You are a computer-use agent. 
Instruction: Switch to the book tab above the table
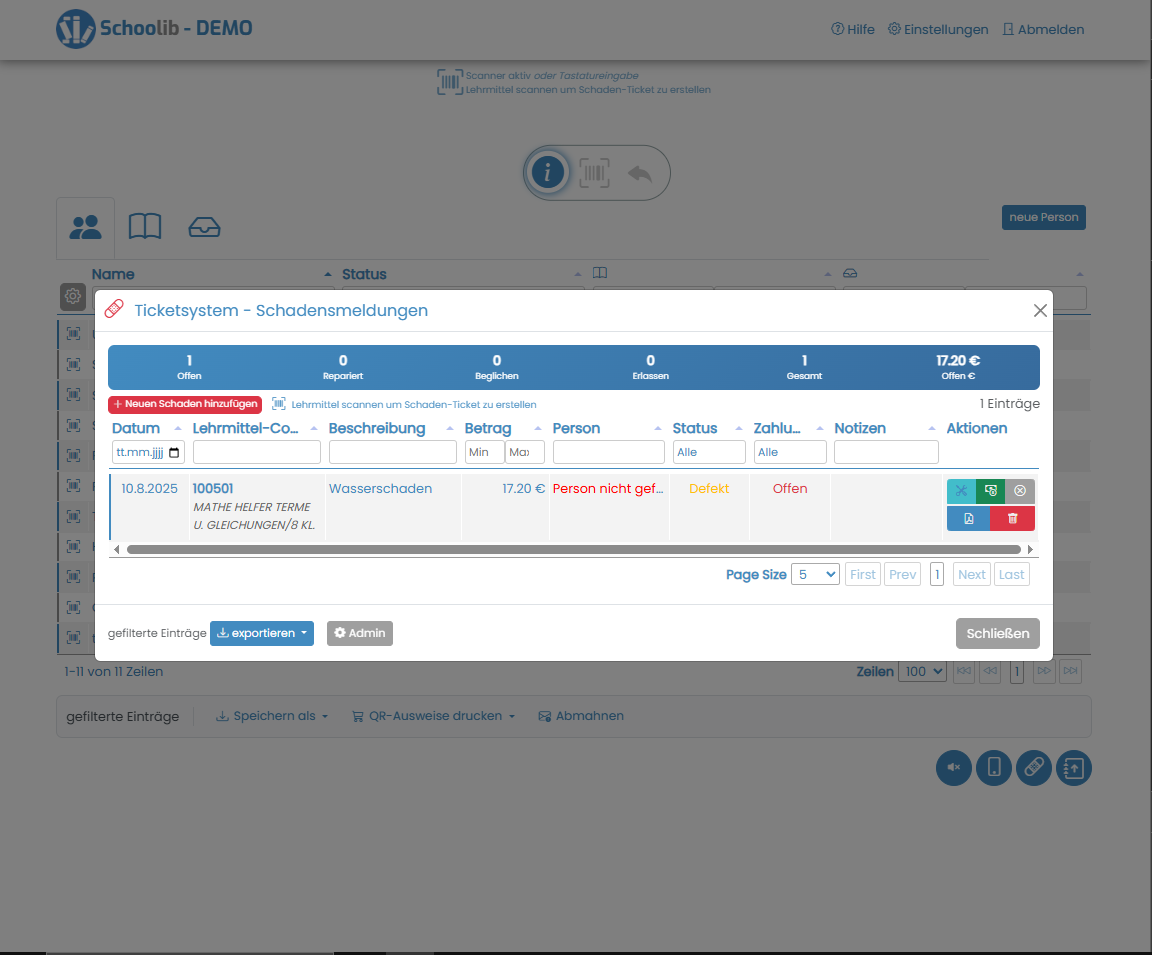pos(145,227)
